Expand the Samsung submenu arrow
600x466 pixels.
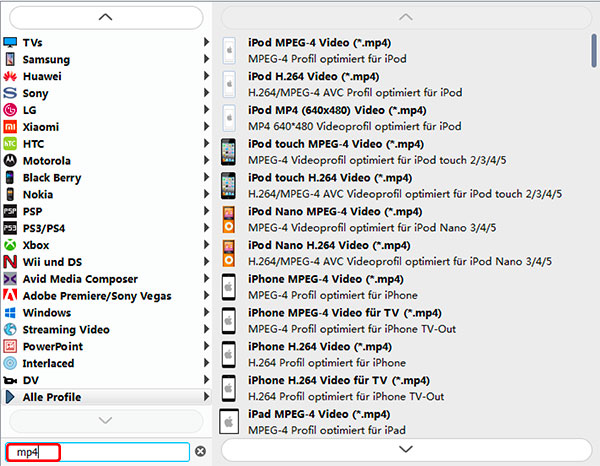206,59
